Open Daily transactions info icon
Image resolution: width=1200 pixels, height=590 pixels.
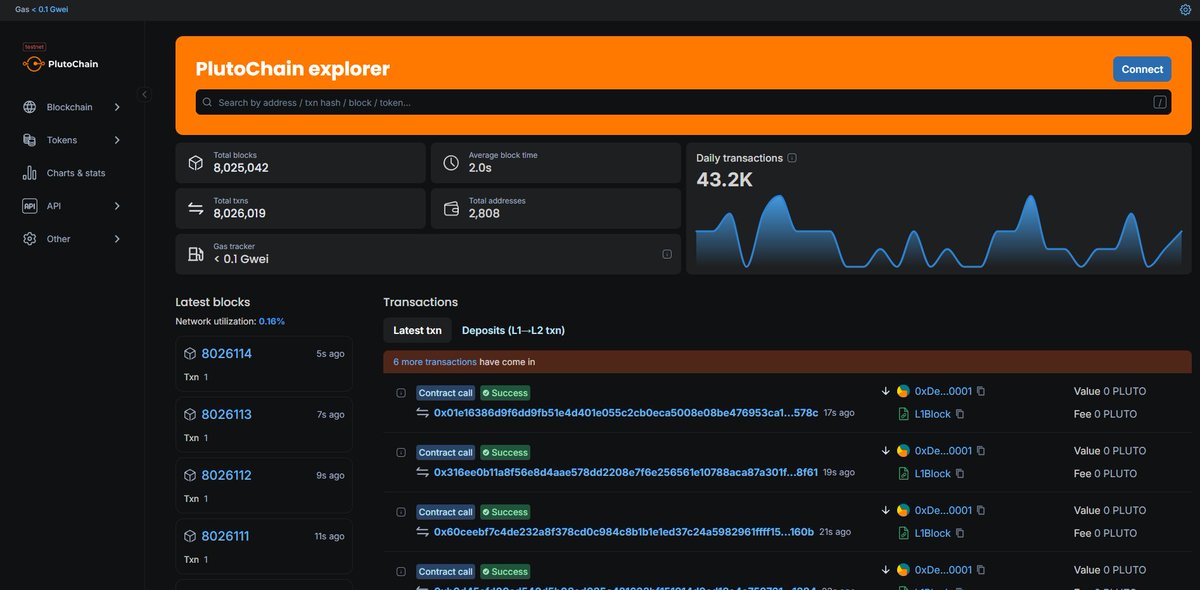792,158
